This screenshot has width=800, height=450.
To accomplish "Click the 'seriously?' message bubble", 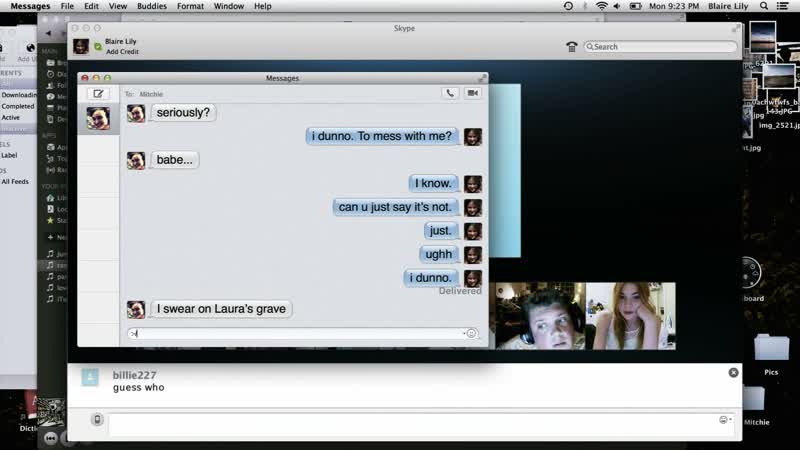I will pos(183,112).
